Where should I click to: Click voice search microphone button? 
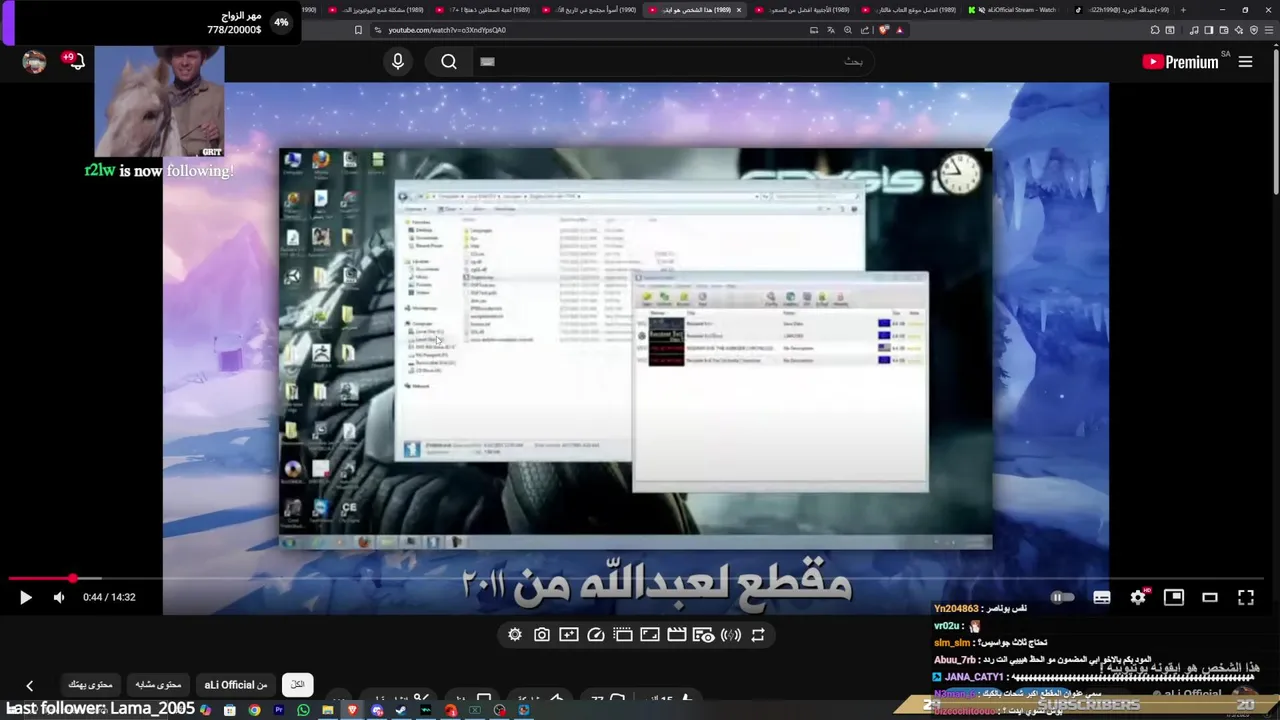(398, 62)
